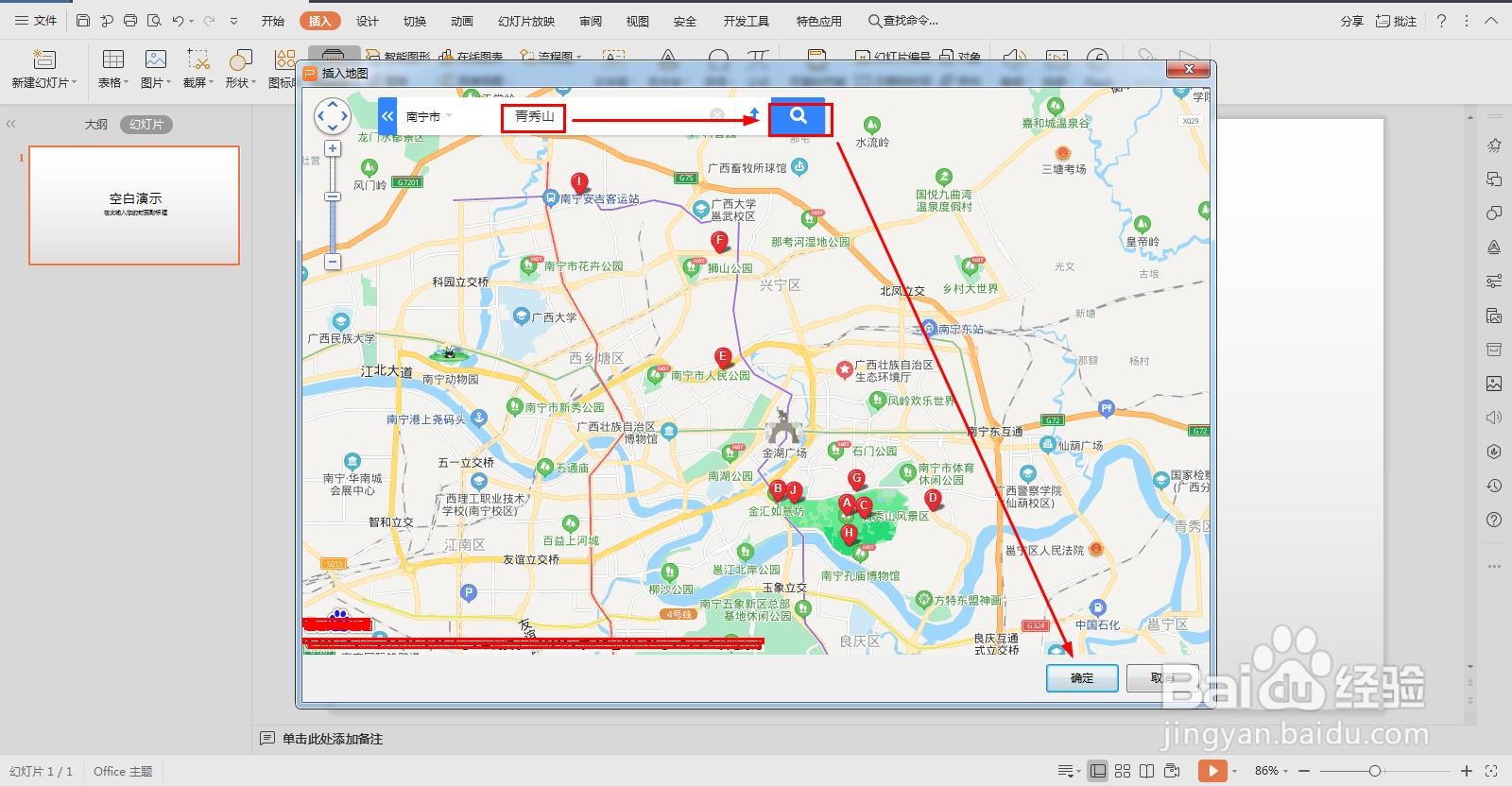Confirm map insertion with 确定
Screen dimensions: 1512x786
(x=1082, y=678)
